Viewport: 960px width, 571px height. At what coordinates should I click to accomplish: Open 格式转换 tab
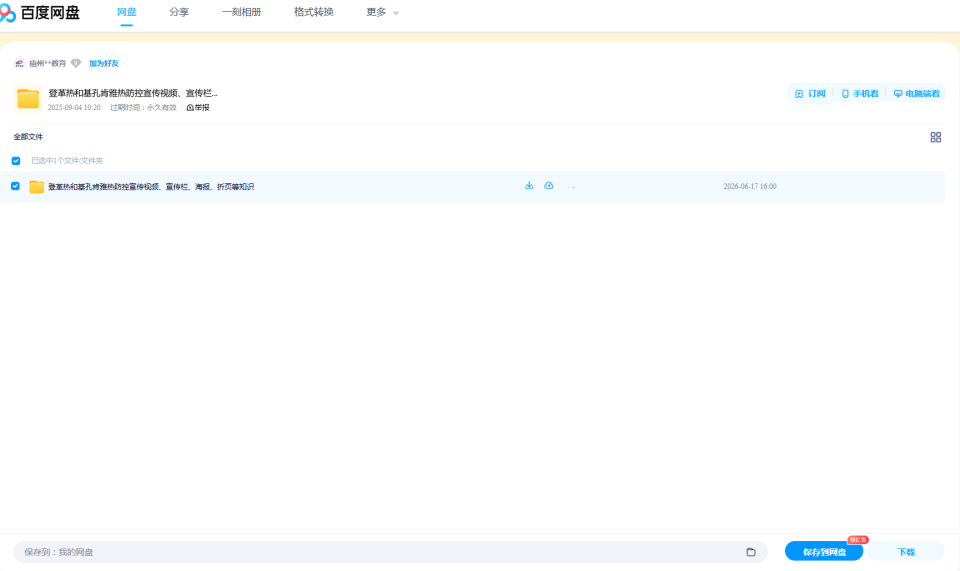point(313,12)
